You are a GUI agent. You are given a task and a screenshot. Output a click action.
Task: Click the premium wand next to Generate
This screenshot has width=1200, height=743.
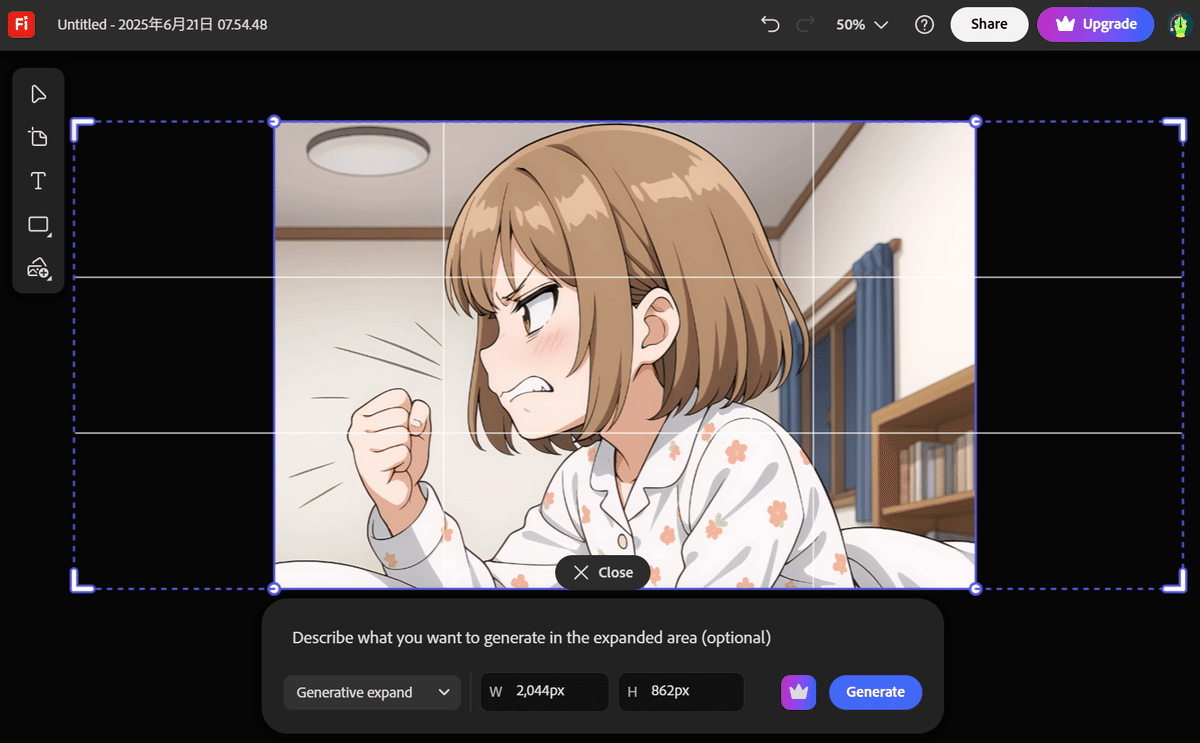coord(798,692)
